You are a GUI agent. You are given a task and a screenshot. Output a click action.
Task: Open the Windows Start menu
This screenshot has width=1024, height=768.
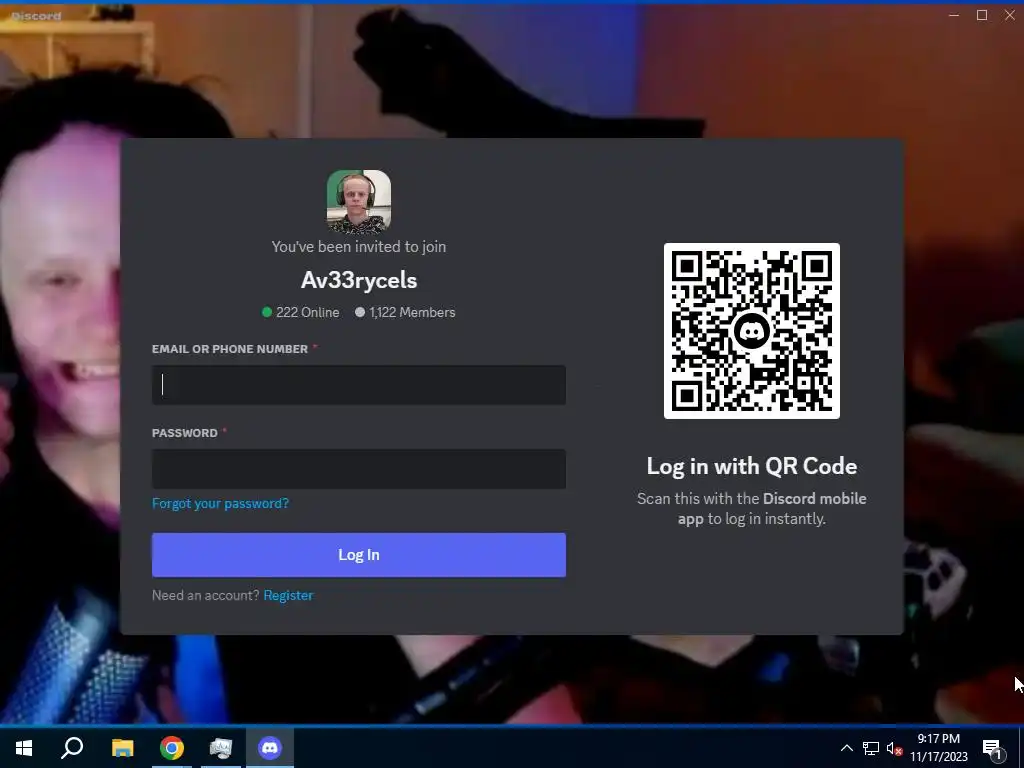click(x=24, y=748)
